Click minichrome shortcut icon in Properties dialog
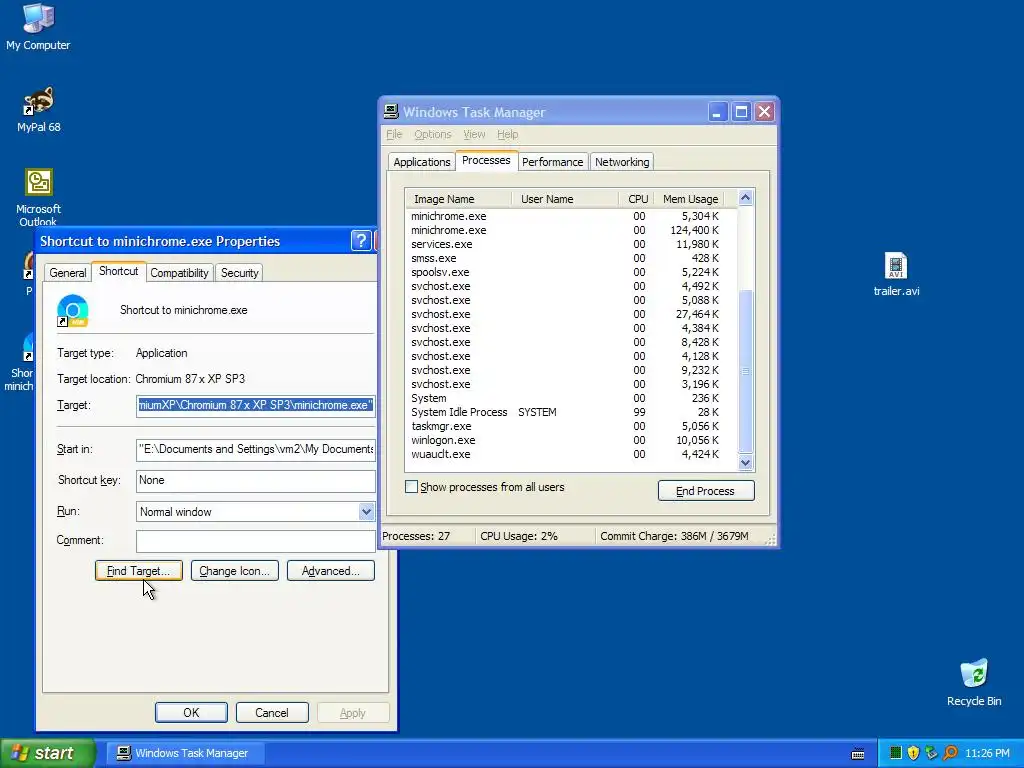1024x768 pixels. coord(72,311)
